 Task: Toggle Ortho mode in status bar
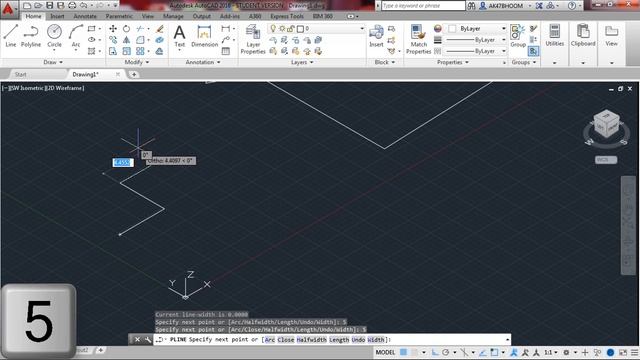[435, 352]
